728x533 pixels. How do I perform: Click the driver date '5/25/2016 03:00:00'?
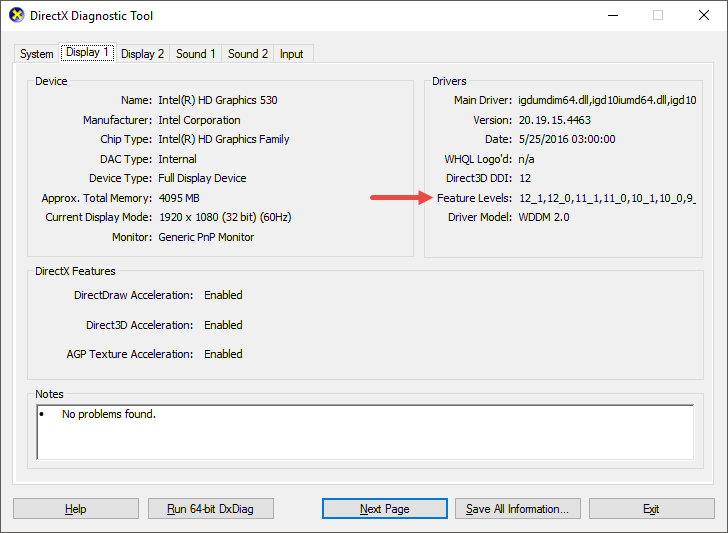point(567,139)
